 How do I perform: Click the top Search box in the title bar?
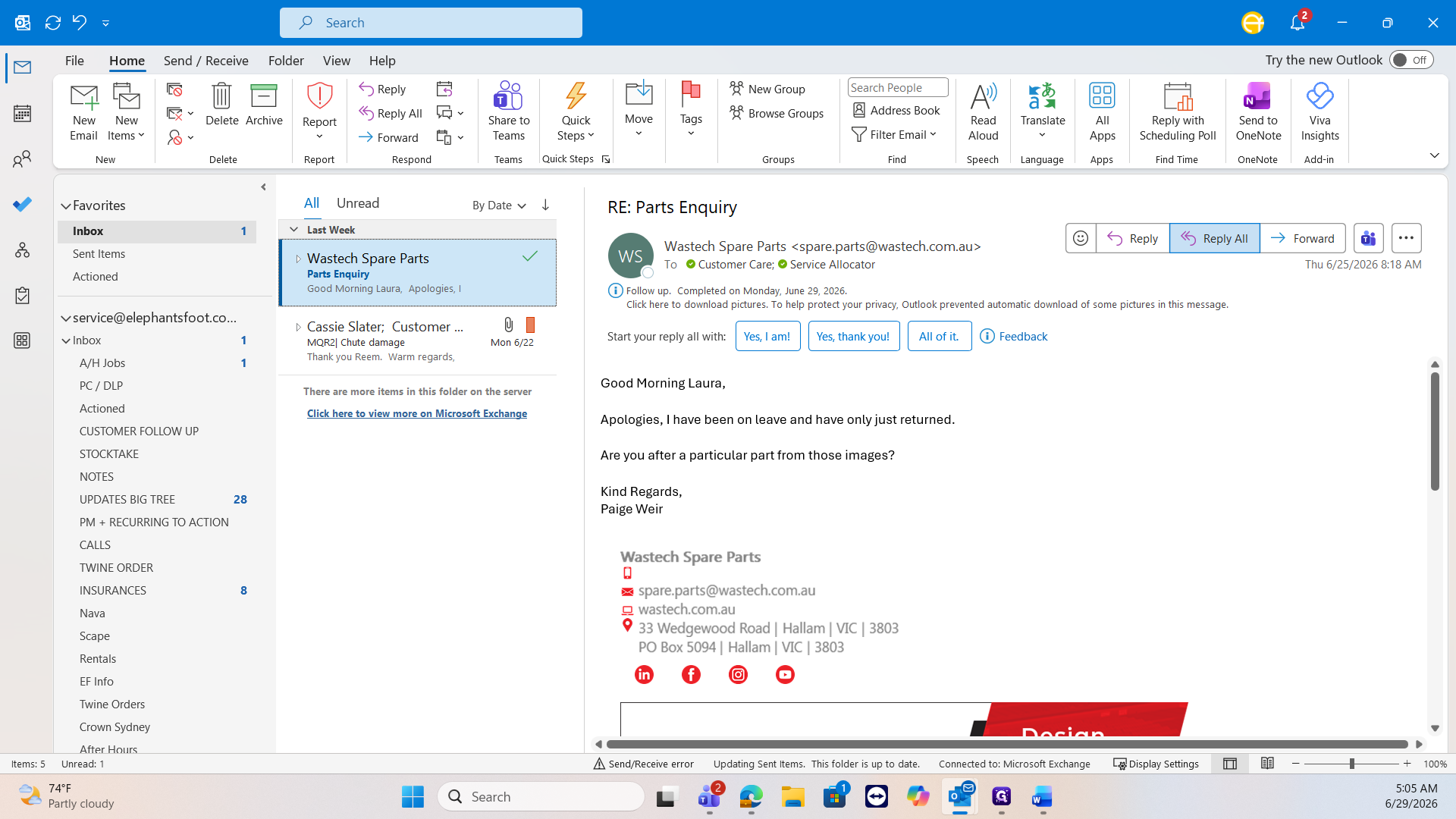(431, 23)
